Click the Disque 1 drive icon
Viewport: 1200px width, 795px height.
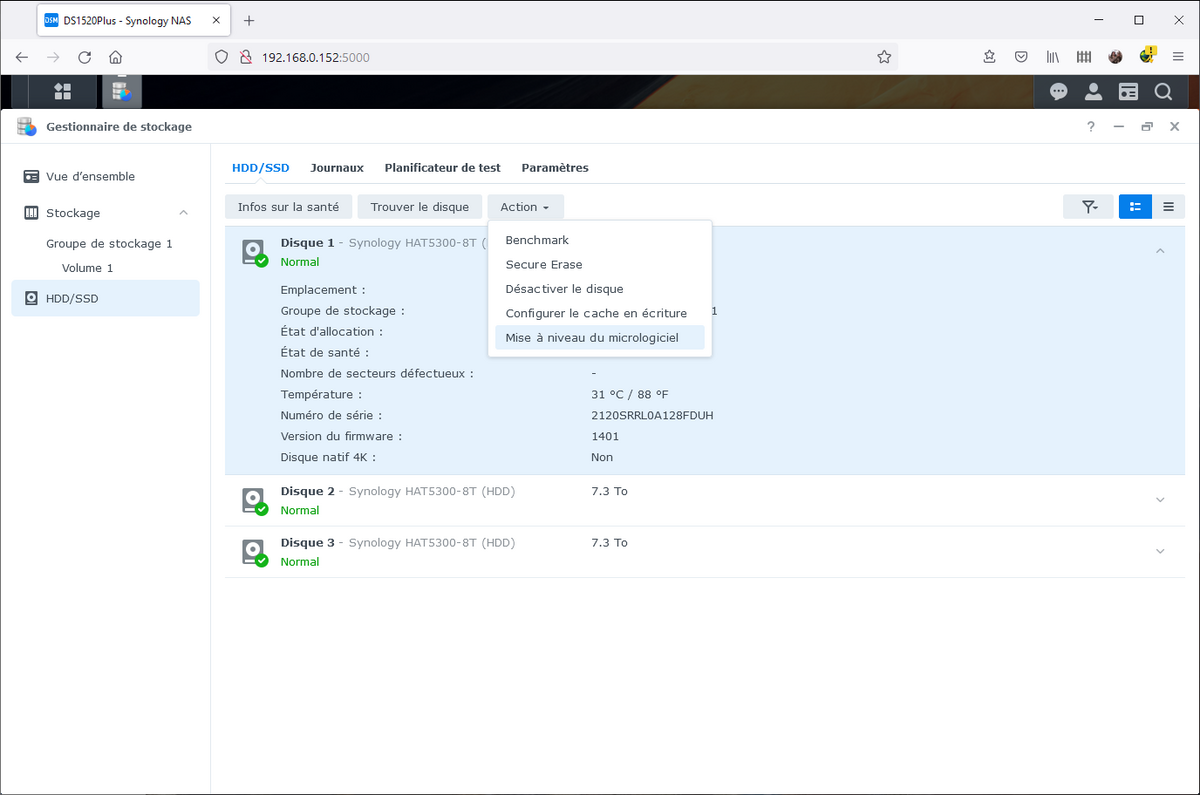tap(254, 252)
